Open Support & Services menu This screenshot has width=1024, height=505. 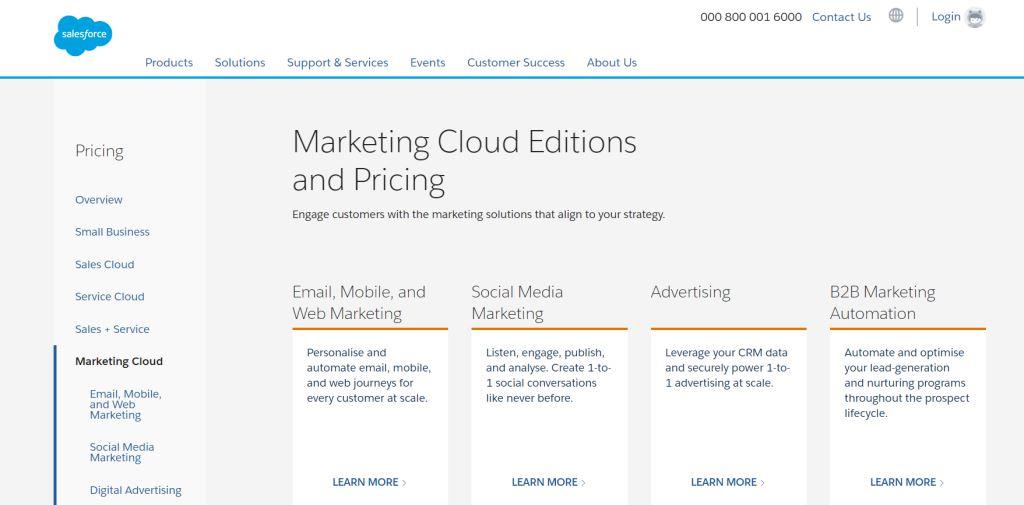pyautogui.click(x=338, y=63)
